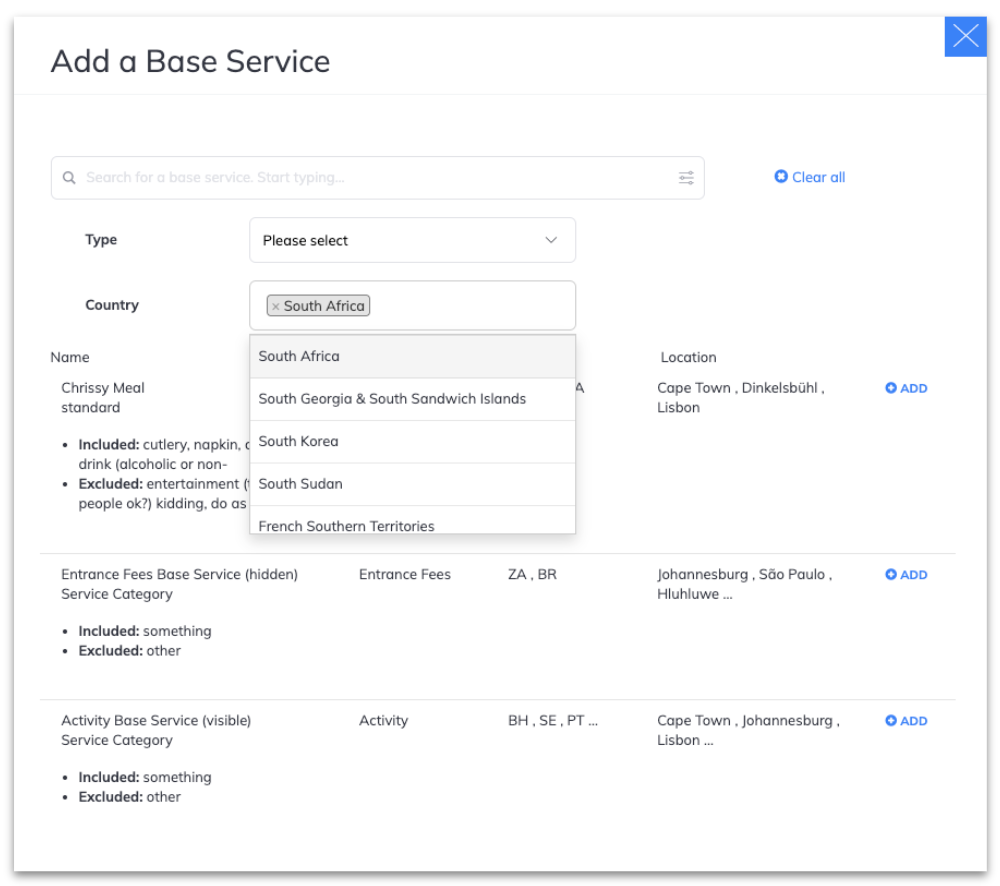Click the Location column header
1000x886 pixels.
pyautogui.click(x=688, y=357)
